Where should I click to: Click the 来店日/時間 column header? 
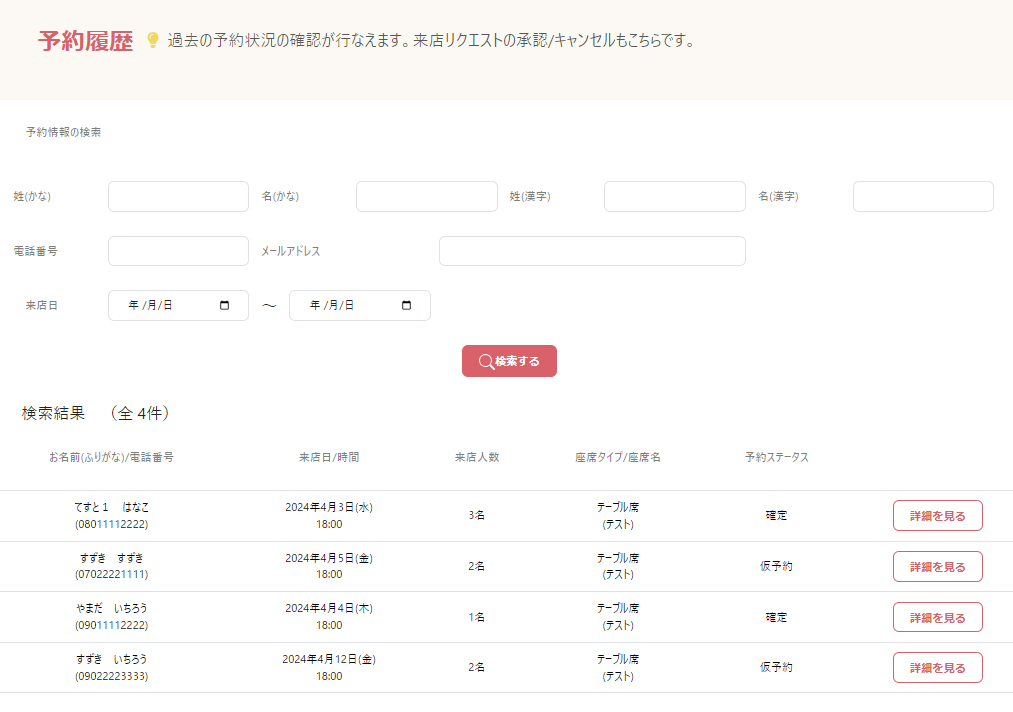[329, 457]
